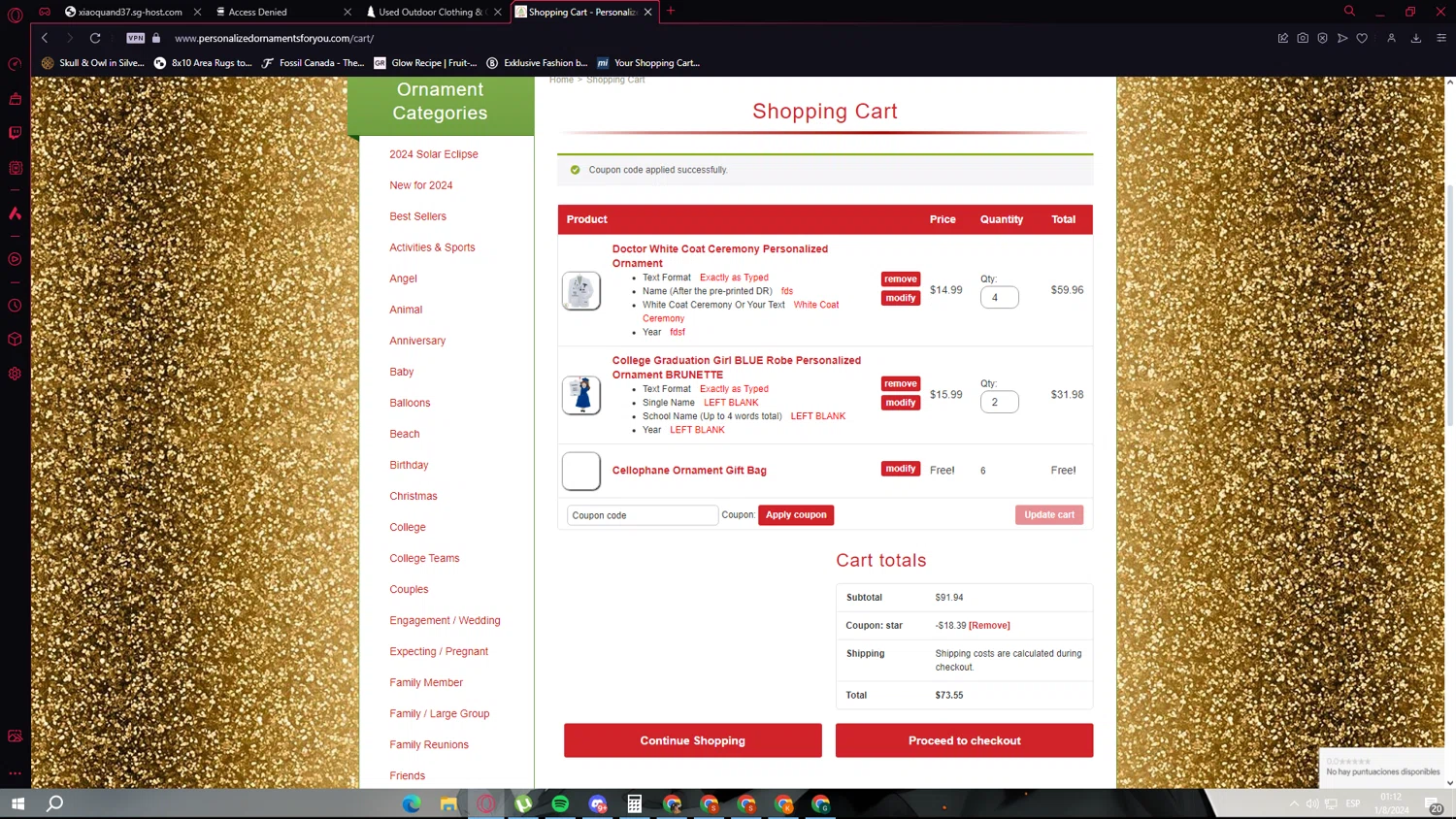Open Microsoft Edge from the taskbar
Viewport: 1456px width, 819px height.
pyautogui.click(x=412, y=803)
